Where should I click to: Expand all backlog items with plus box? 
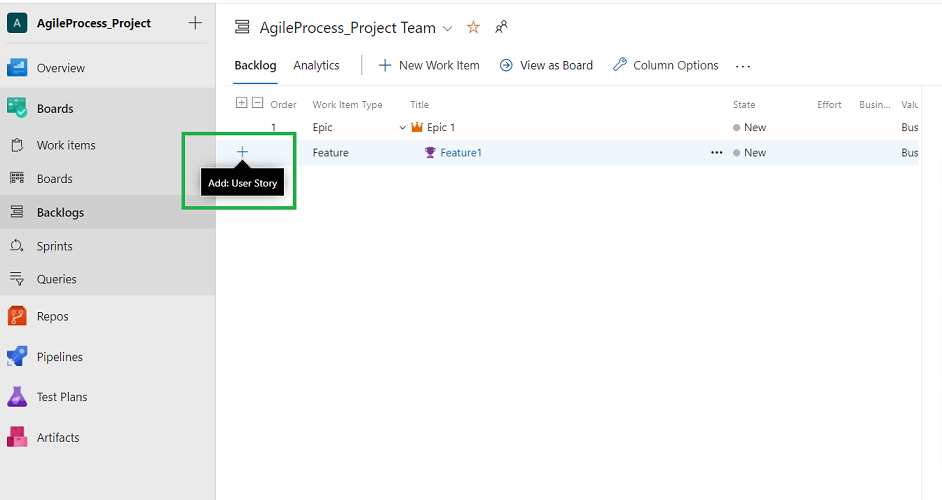pyautogui.click(x=241, y=103)
